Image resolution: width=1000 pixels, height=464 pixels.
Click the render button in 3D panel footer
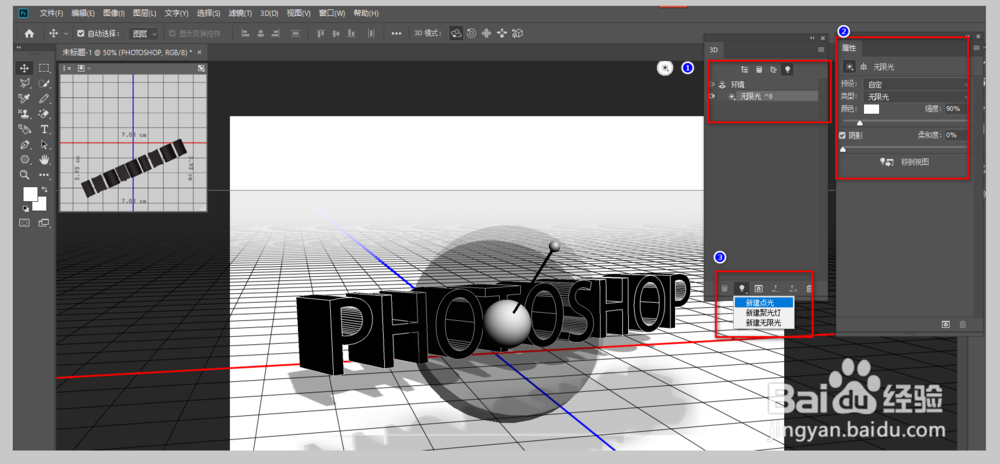[x=759, y=289]
